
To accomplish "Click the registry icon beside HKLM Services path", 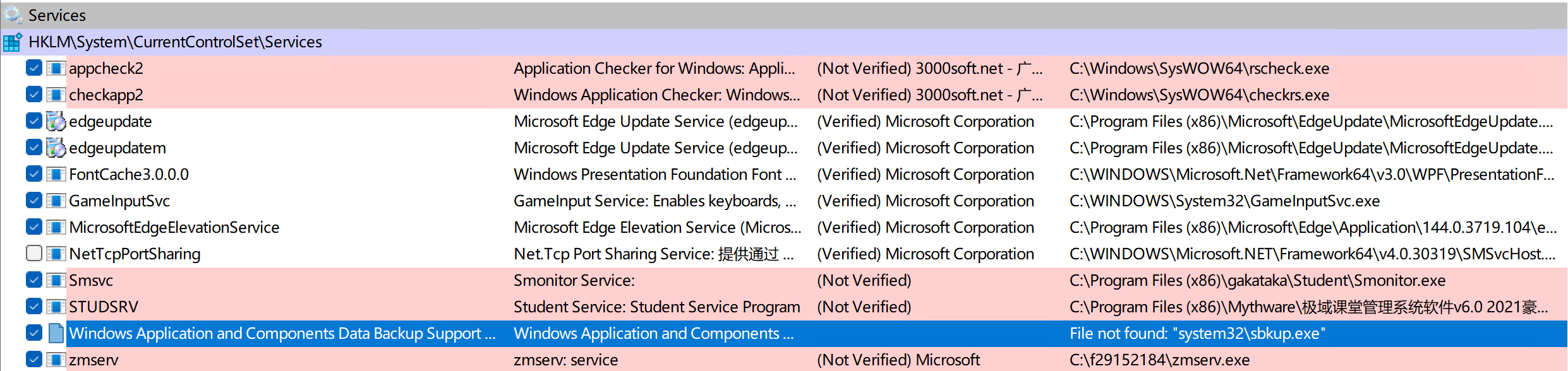I will point(13,42).
